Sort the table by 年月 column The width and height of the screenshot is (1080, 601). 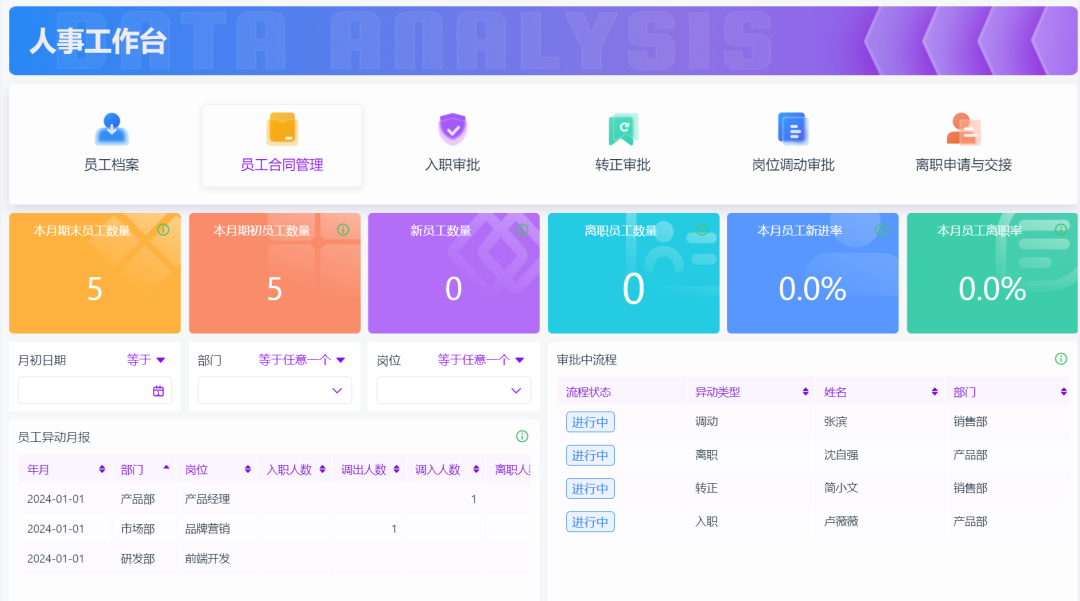pyautogui.click(x=102, y=469)
